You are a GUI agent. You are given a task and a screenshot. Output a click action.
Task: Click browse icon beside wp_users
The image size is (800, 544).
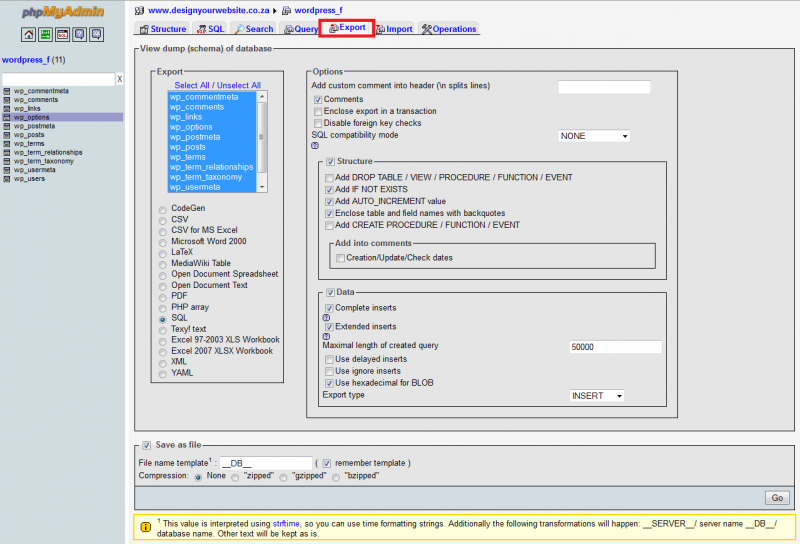7,179
